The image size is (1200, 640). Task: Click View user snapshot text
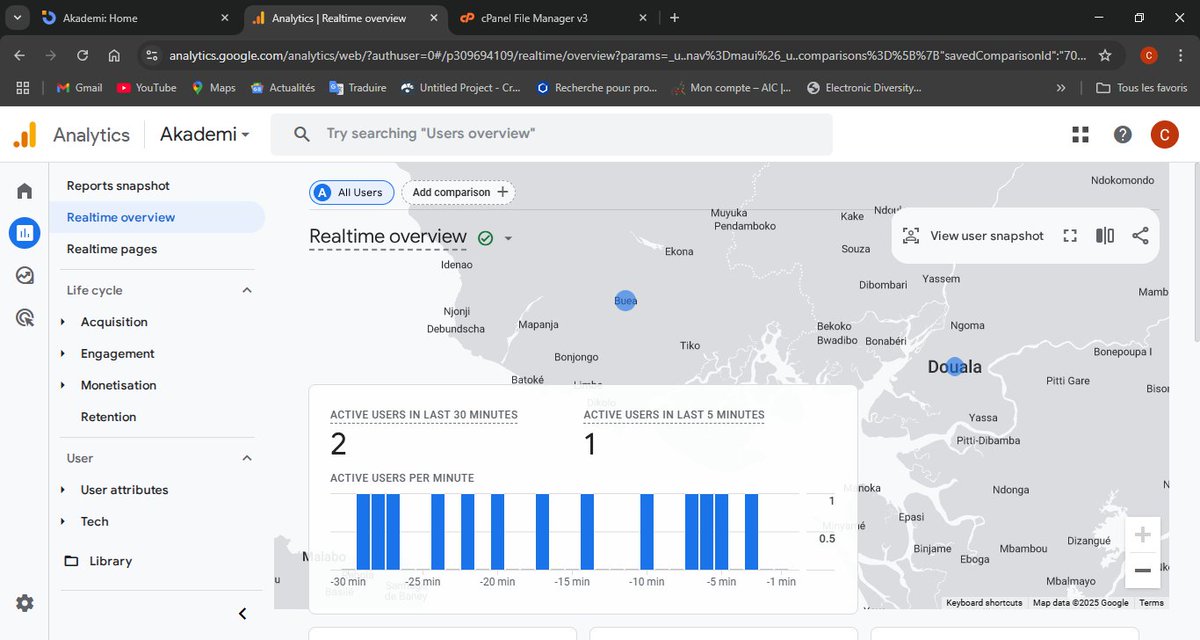(x=987, y=236)
